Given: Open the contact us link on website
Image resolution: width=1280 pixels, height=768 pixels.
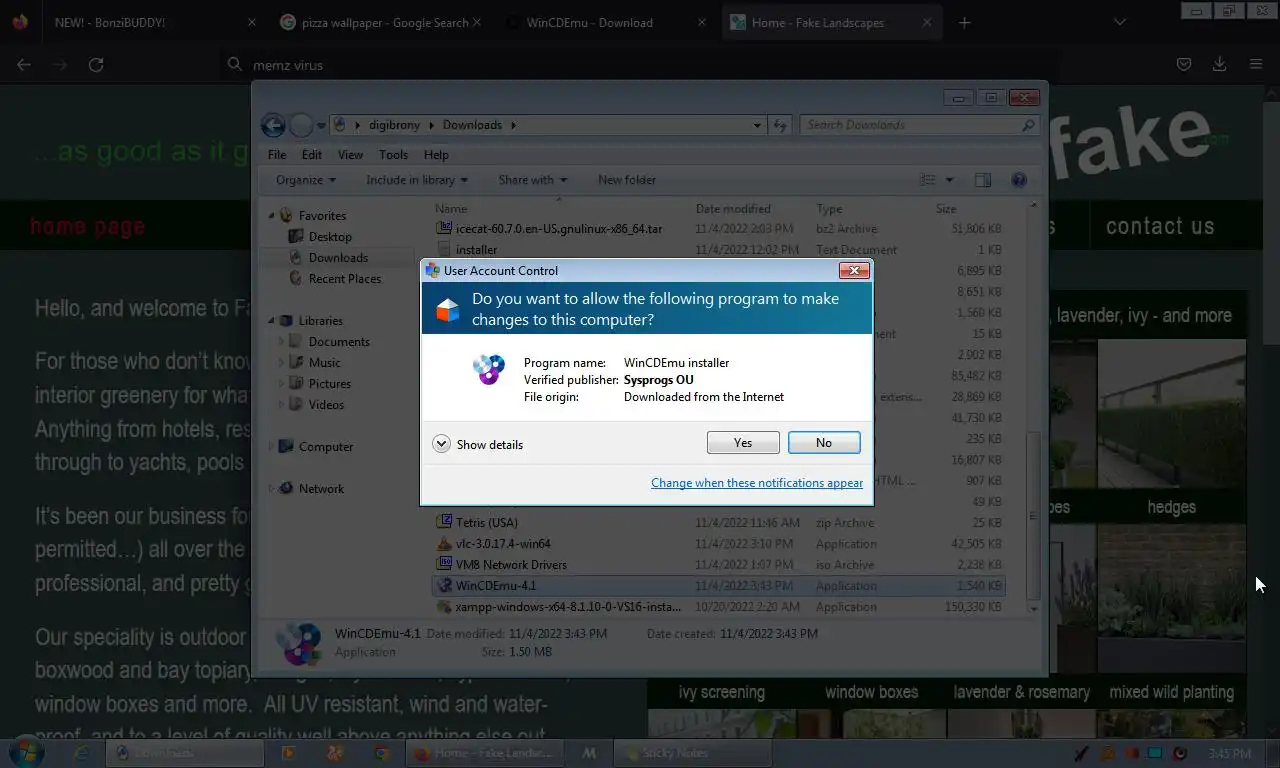Looking at the screenshot, I should point(1160,227).
